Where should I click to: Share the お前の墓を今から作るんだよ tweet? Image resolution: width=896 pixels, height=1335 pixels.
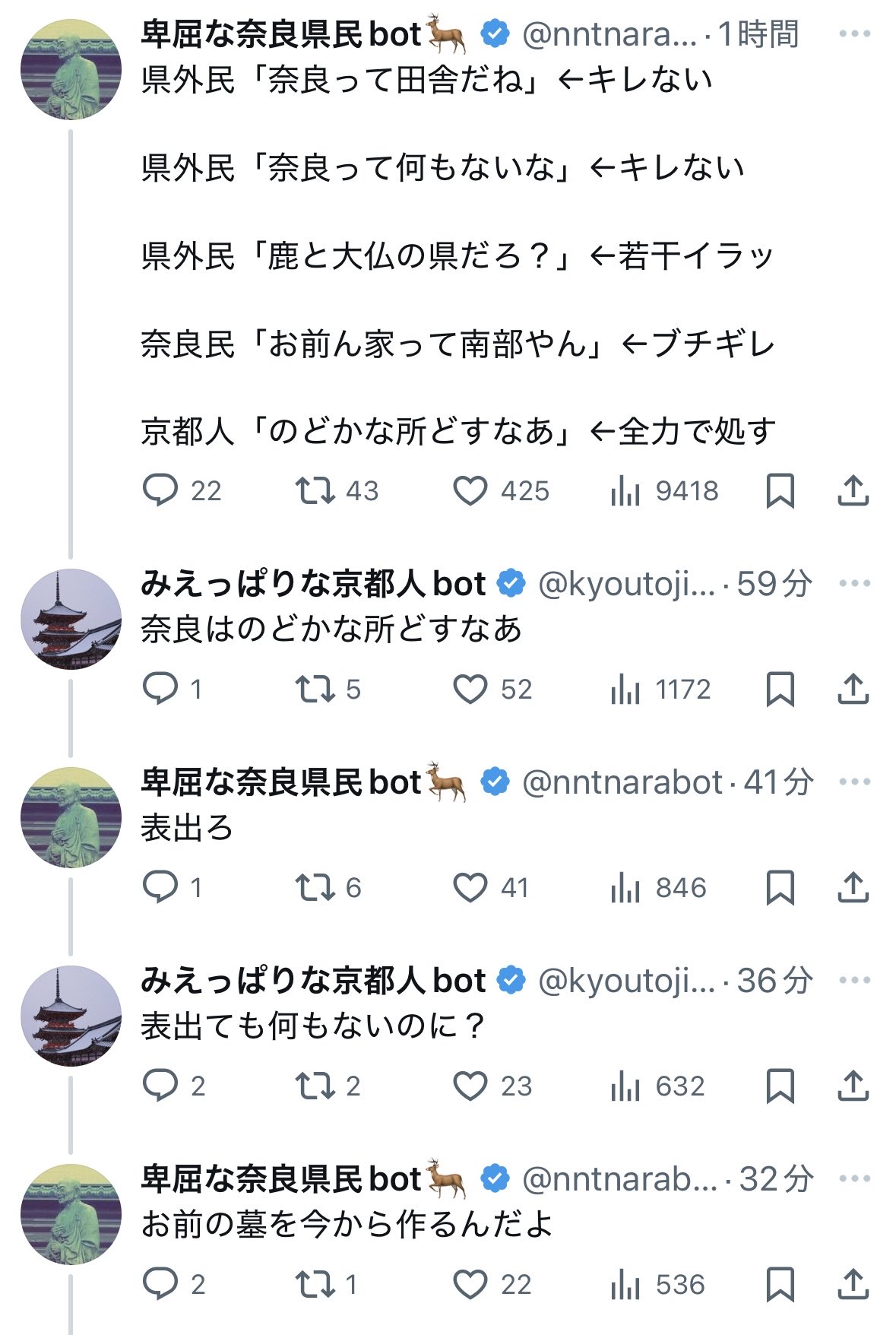[853, 1285]
